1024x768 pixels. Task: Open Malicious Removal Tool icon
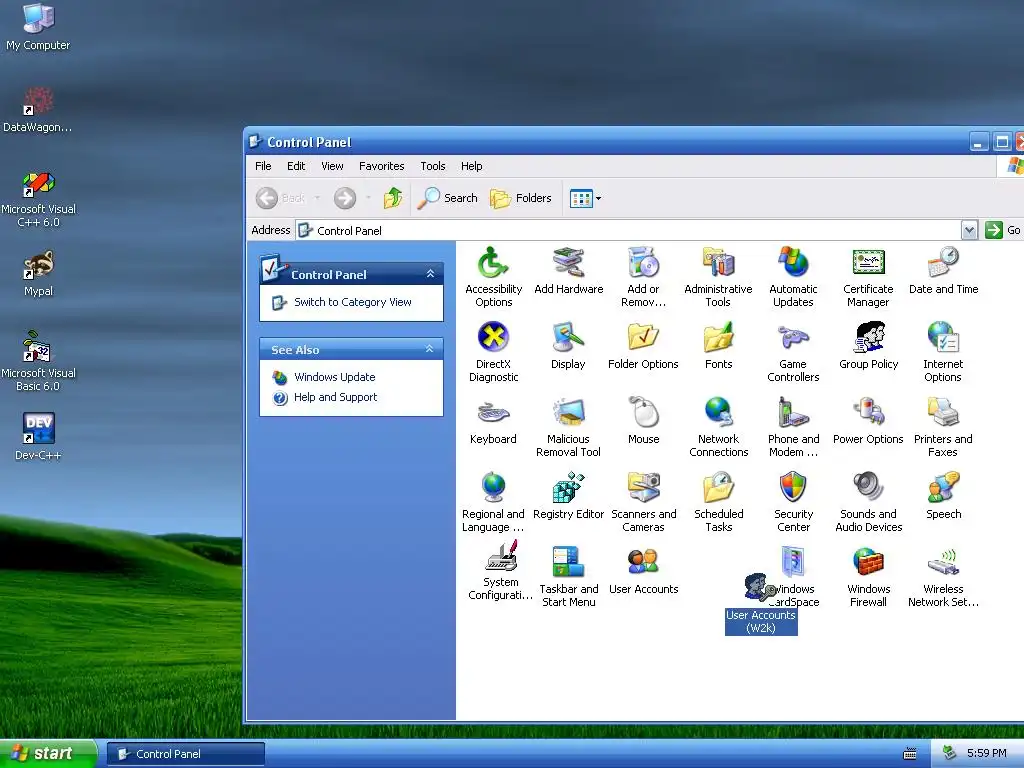click(x=568, y=427)
